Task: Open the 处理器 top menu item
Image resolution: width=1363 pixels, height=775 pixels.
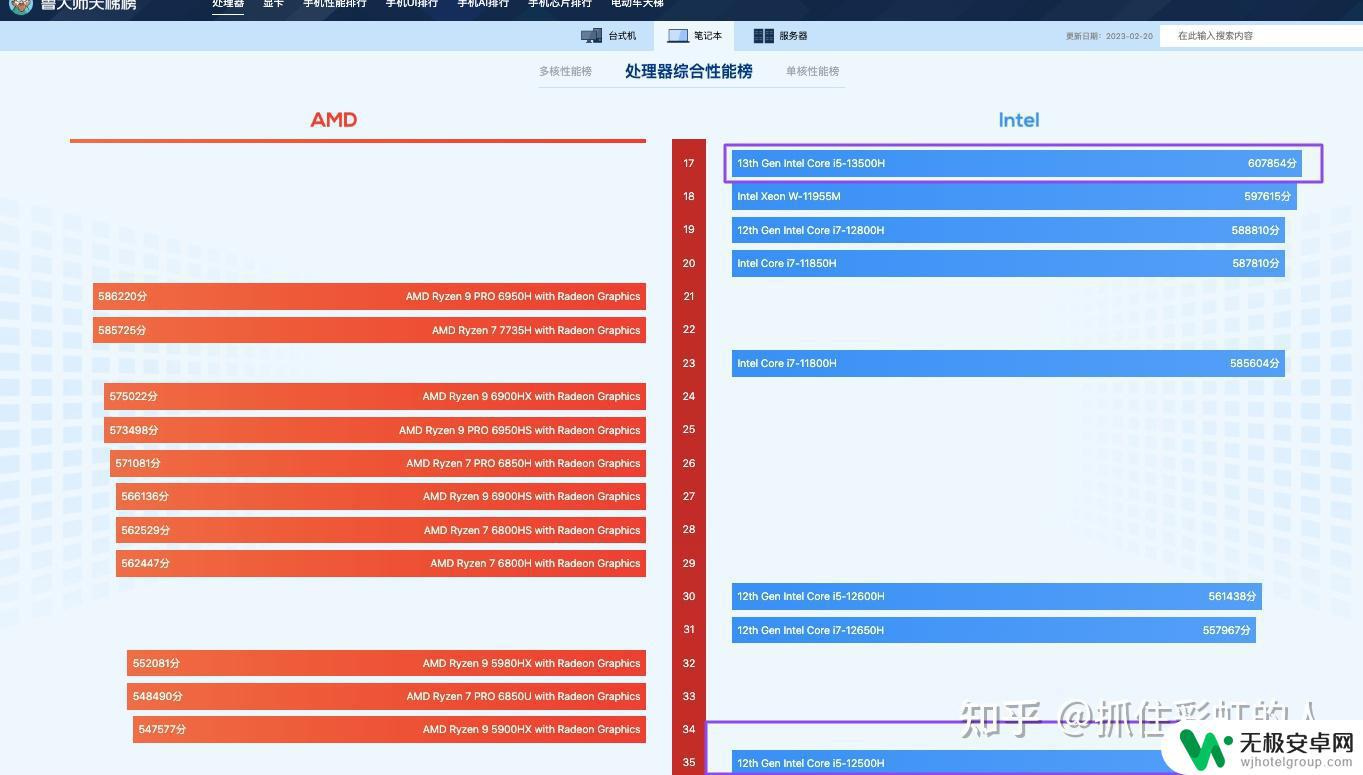Action: 228,4
